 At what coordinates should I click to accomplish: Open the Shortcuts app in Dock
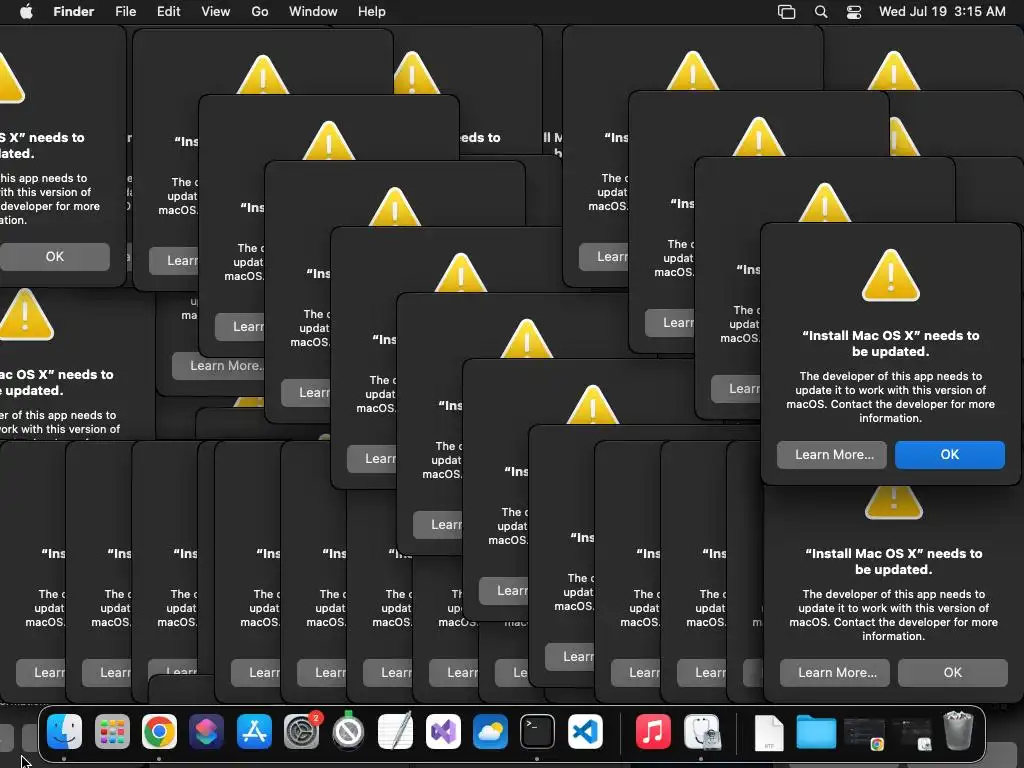tap(206, 731)
